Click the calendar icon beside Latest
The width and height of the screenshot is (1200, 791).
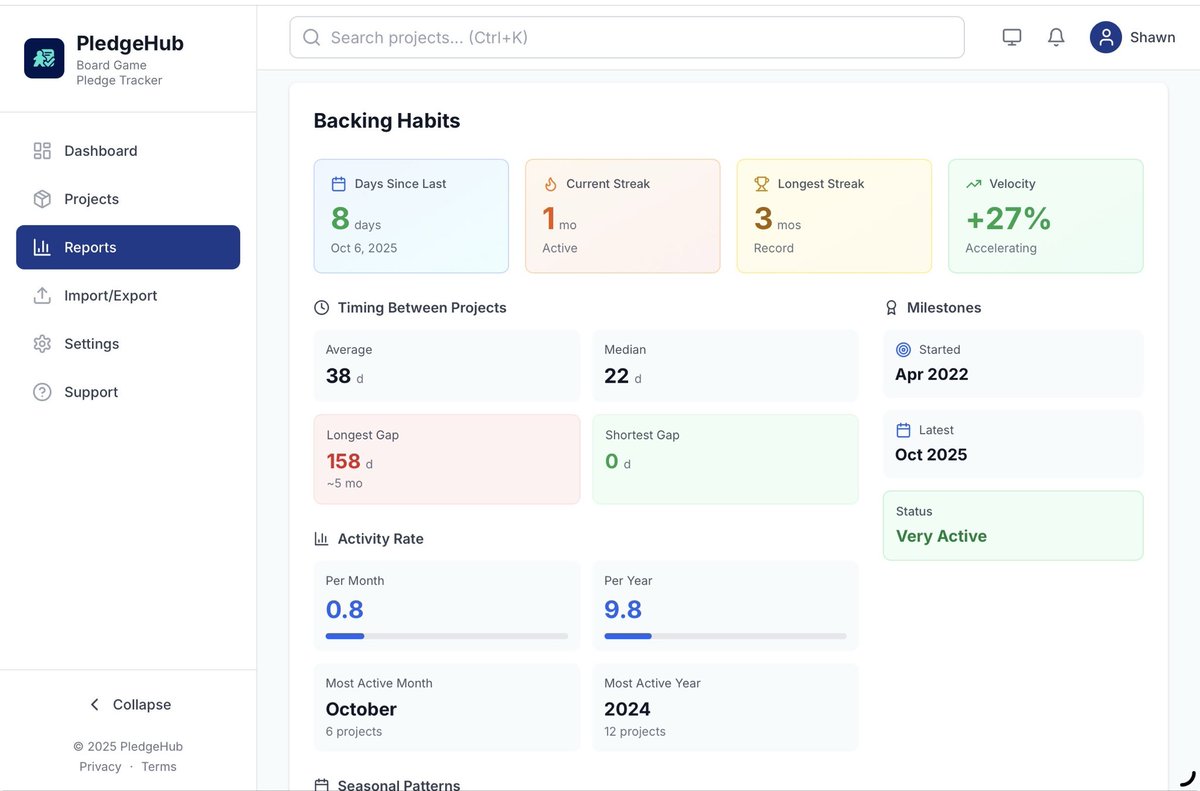(903, 430)
